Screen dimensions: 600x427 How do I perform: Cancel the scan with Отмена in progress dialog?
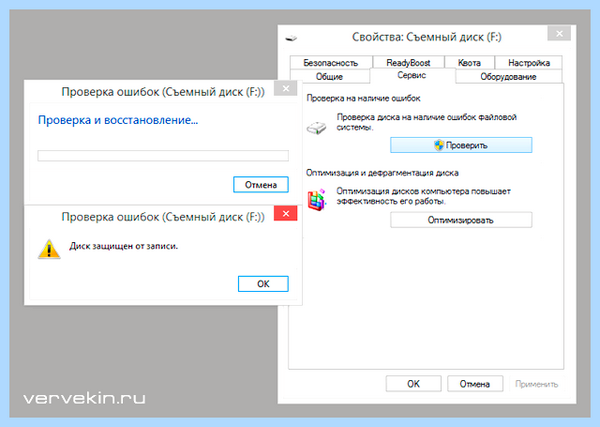(x=261, y=185)
